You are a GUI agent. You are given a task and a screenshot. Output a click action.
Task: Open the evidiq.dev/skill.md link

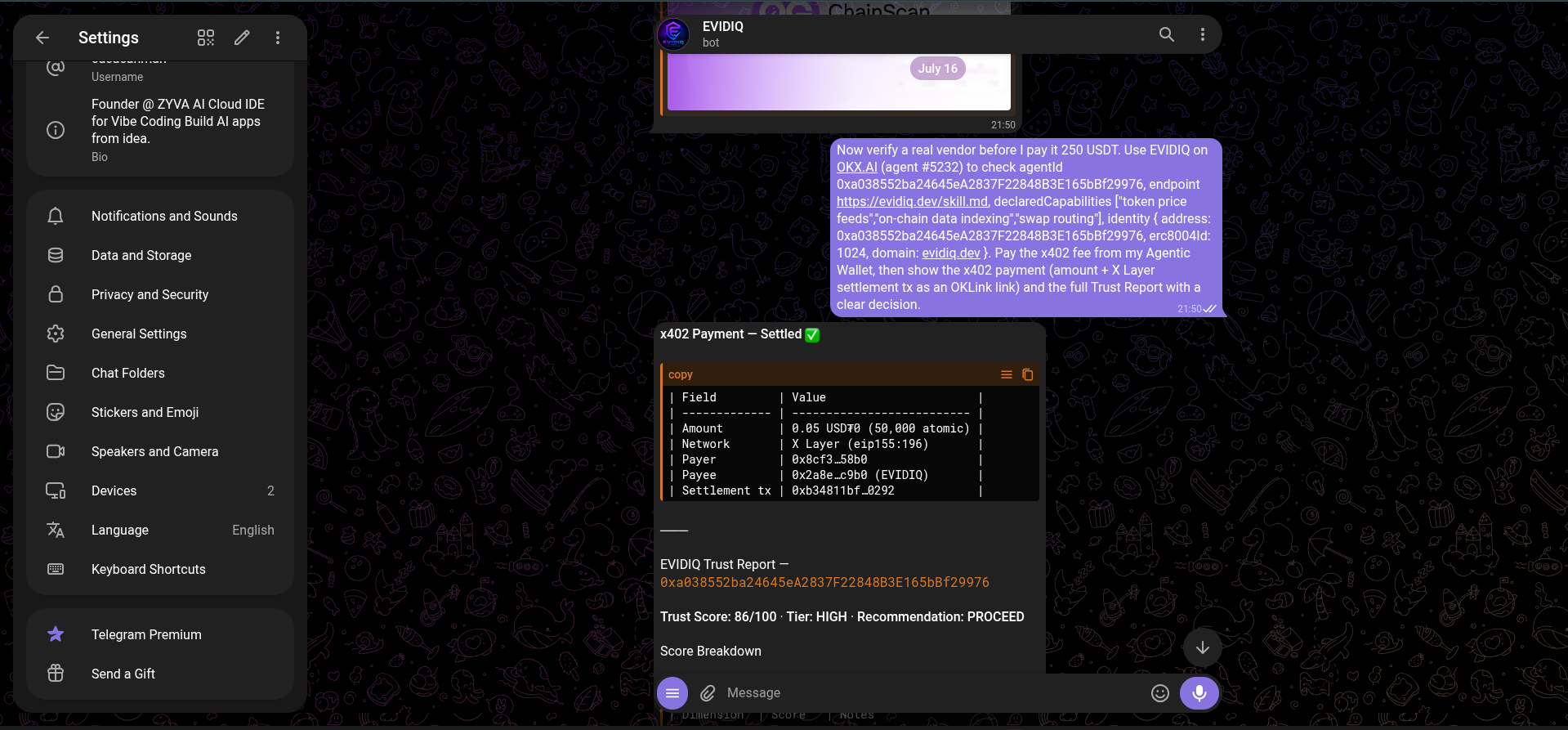(912, 201)
